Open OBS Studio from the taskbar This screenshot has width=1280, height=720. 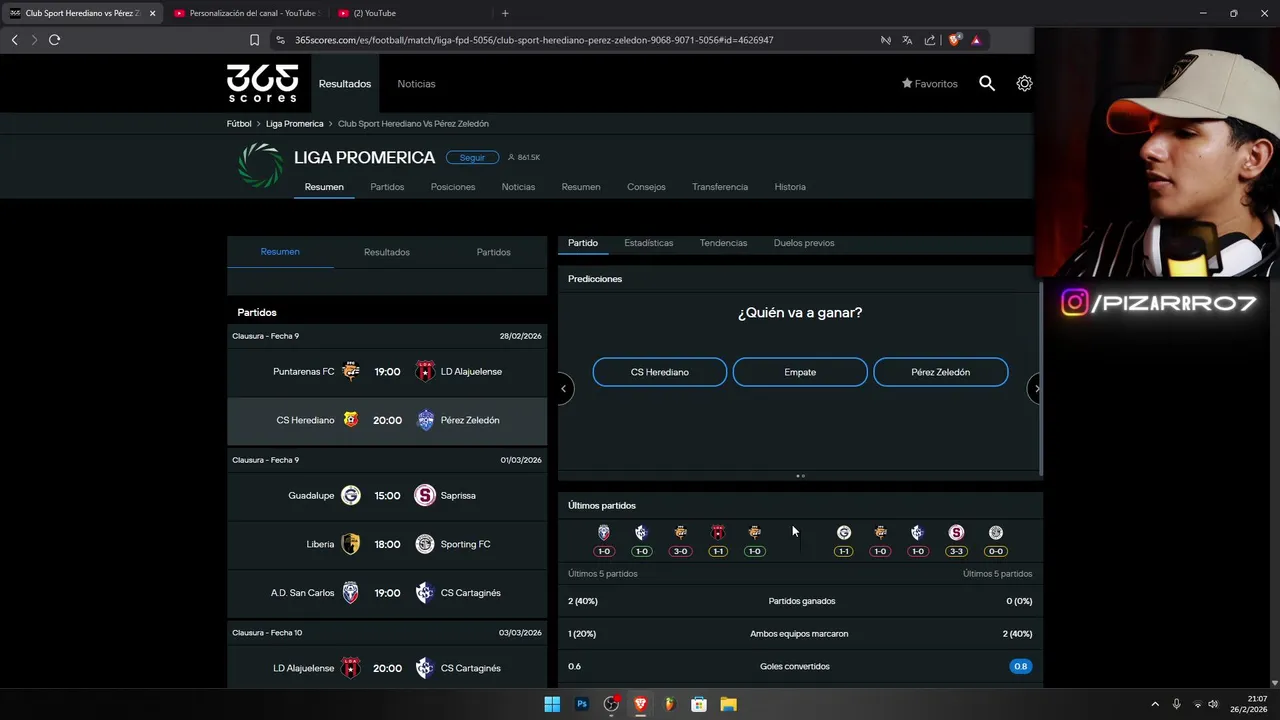[x=611, y=704]
